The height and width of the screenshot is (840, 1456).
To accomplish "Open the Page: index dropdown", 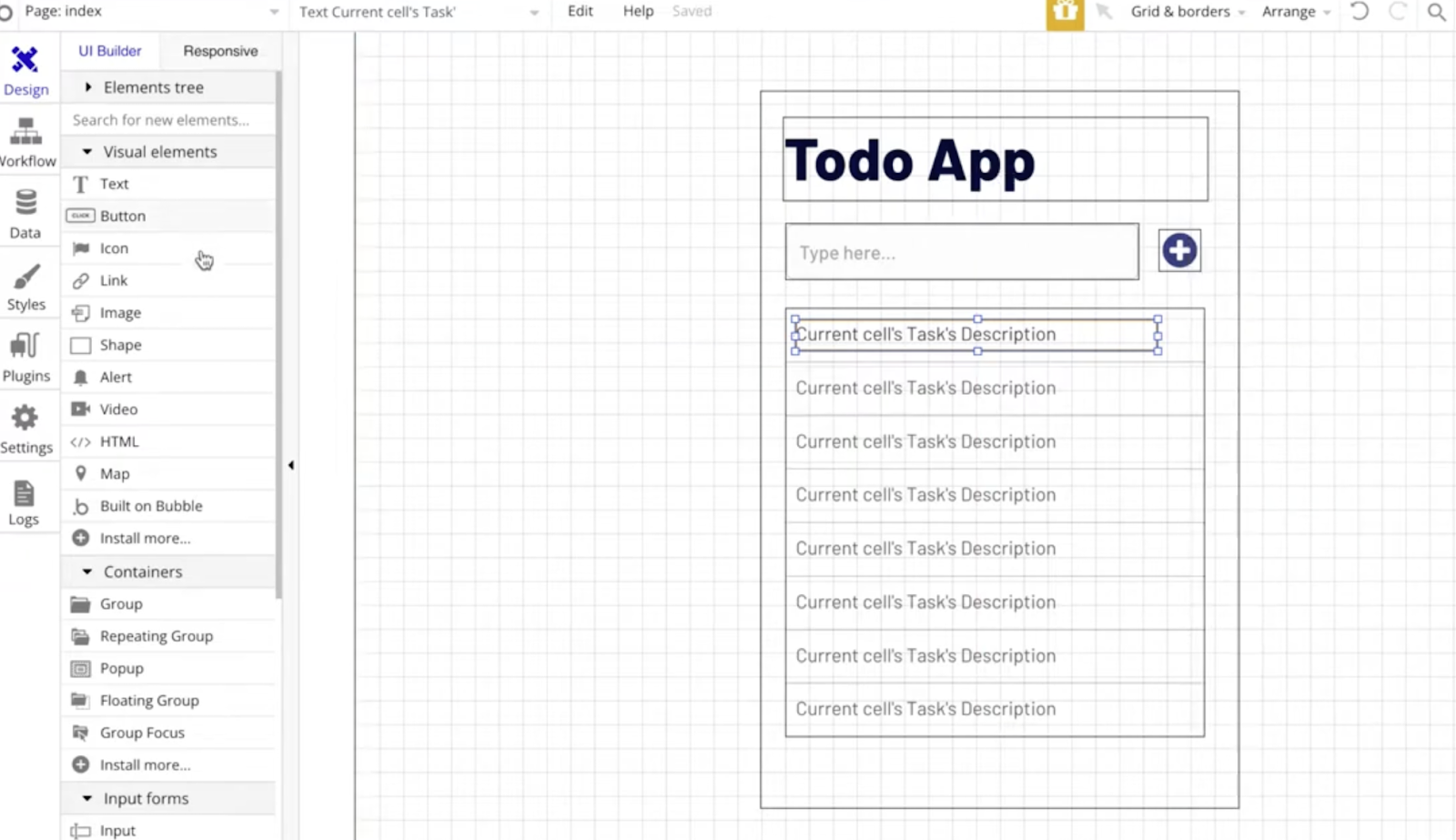I will (x=146, y=12).
